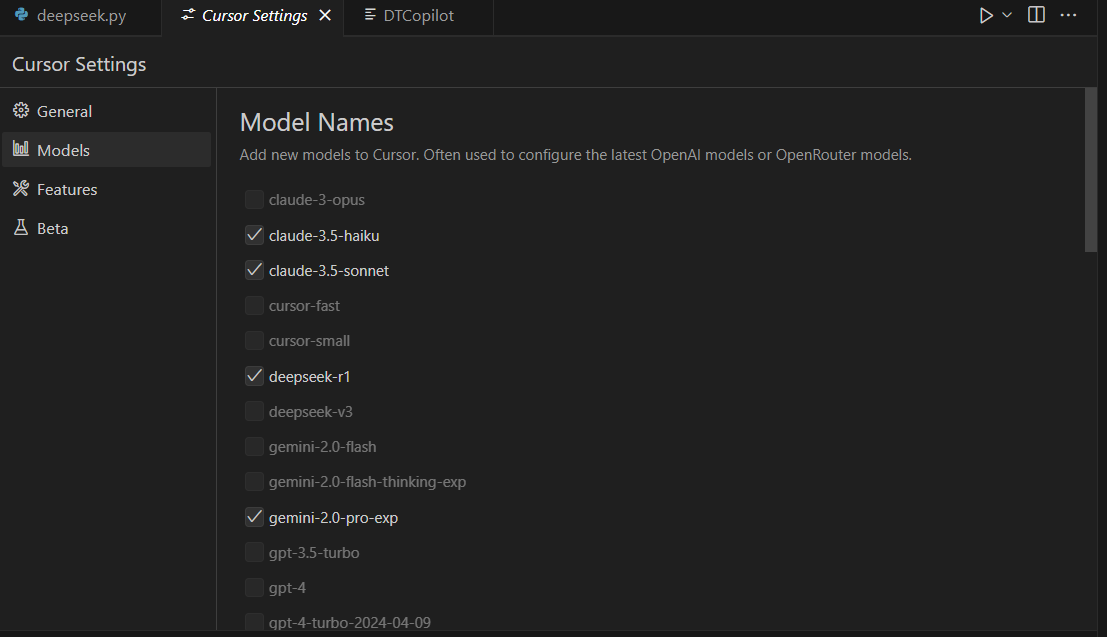Check the cursor-small model checkbox

click(254, 341)
